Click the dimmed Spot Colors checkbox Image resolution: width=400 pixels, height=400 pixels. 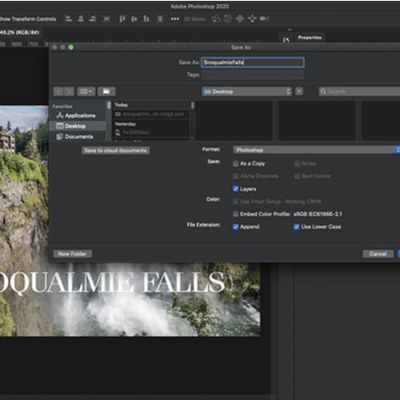click(297, 176)
